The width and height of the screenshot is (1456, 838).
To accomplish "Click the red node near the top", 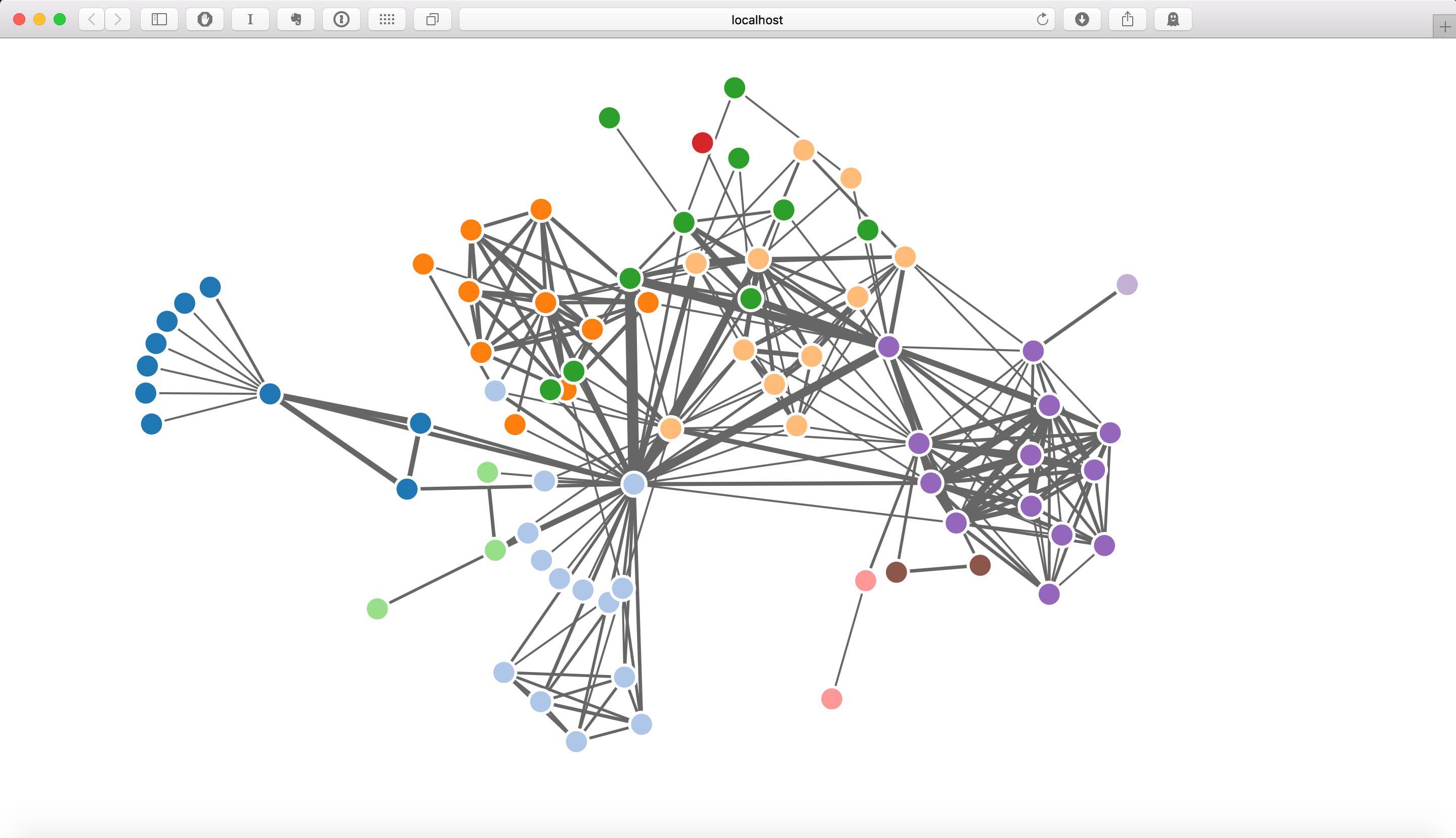I will coord(702,142).
